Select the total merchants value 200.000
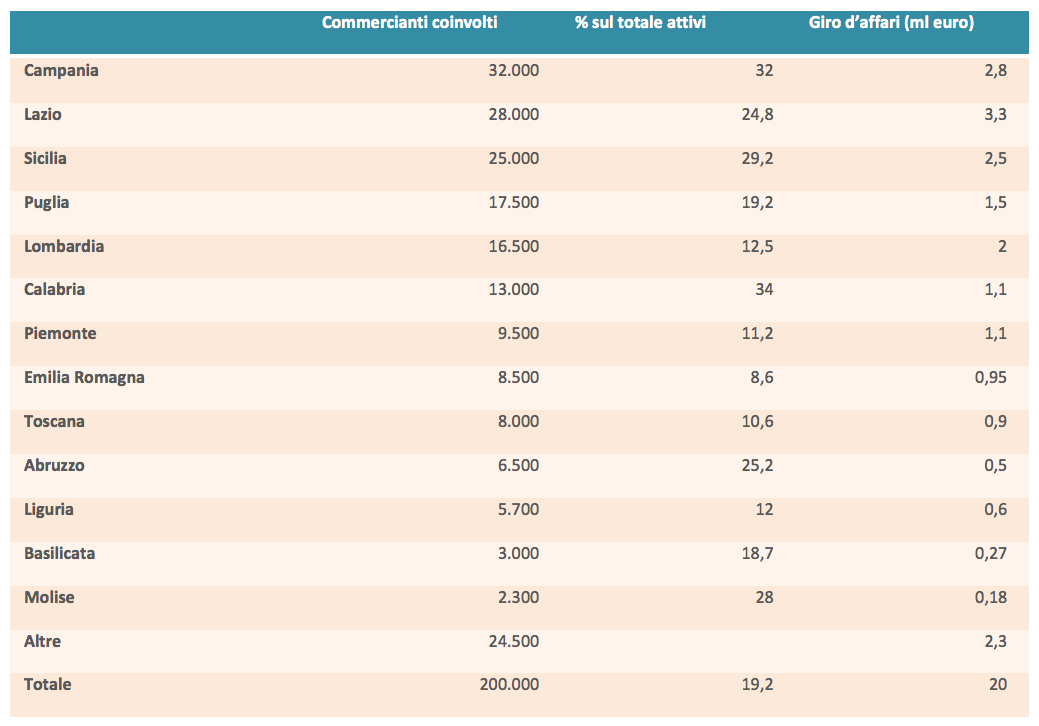The height and width of the screenshot is (726, 1039). click(x=507, y=685)
